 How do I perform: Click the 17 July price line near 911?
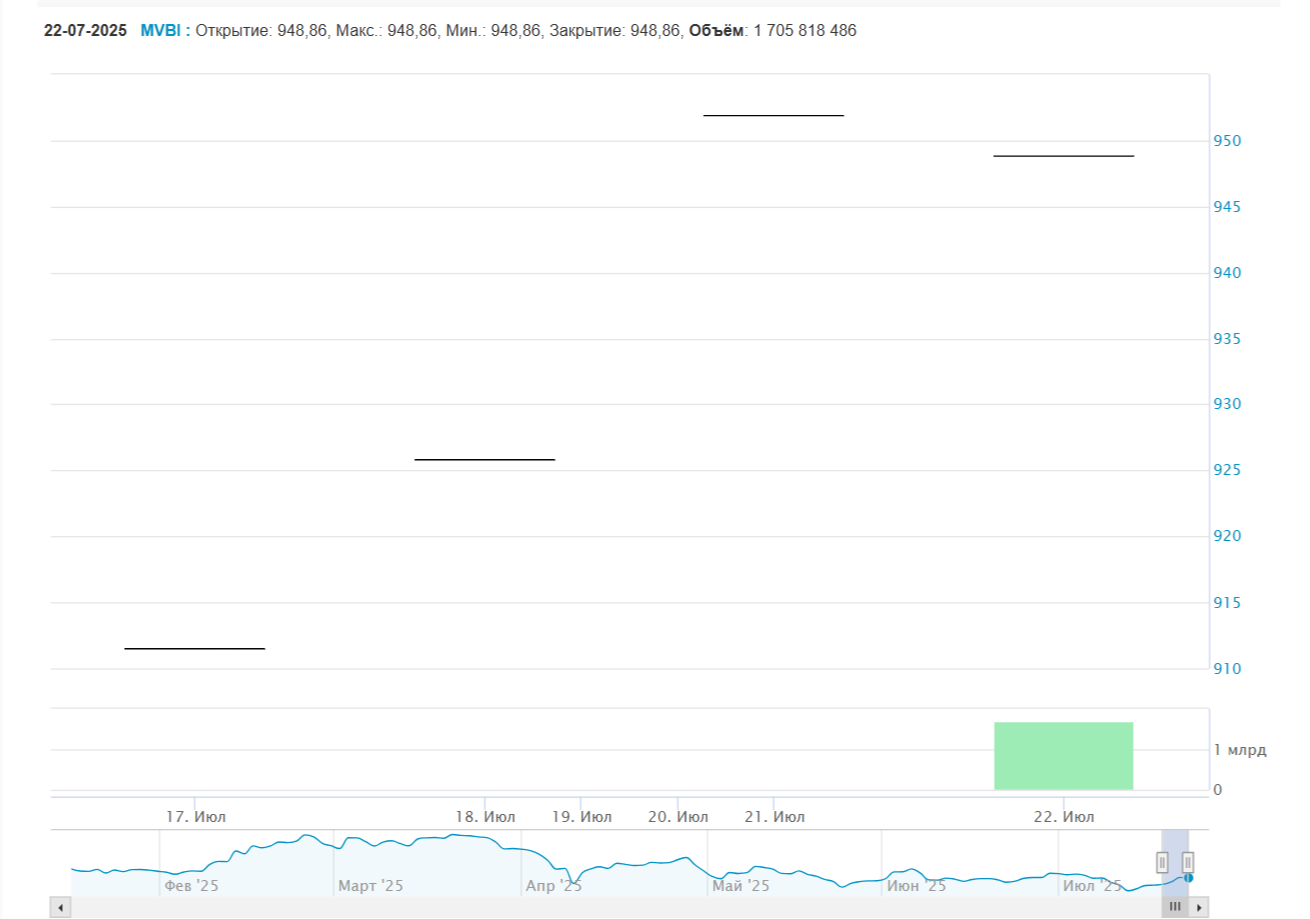tap(195, 649)
